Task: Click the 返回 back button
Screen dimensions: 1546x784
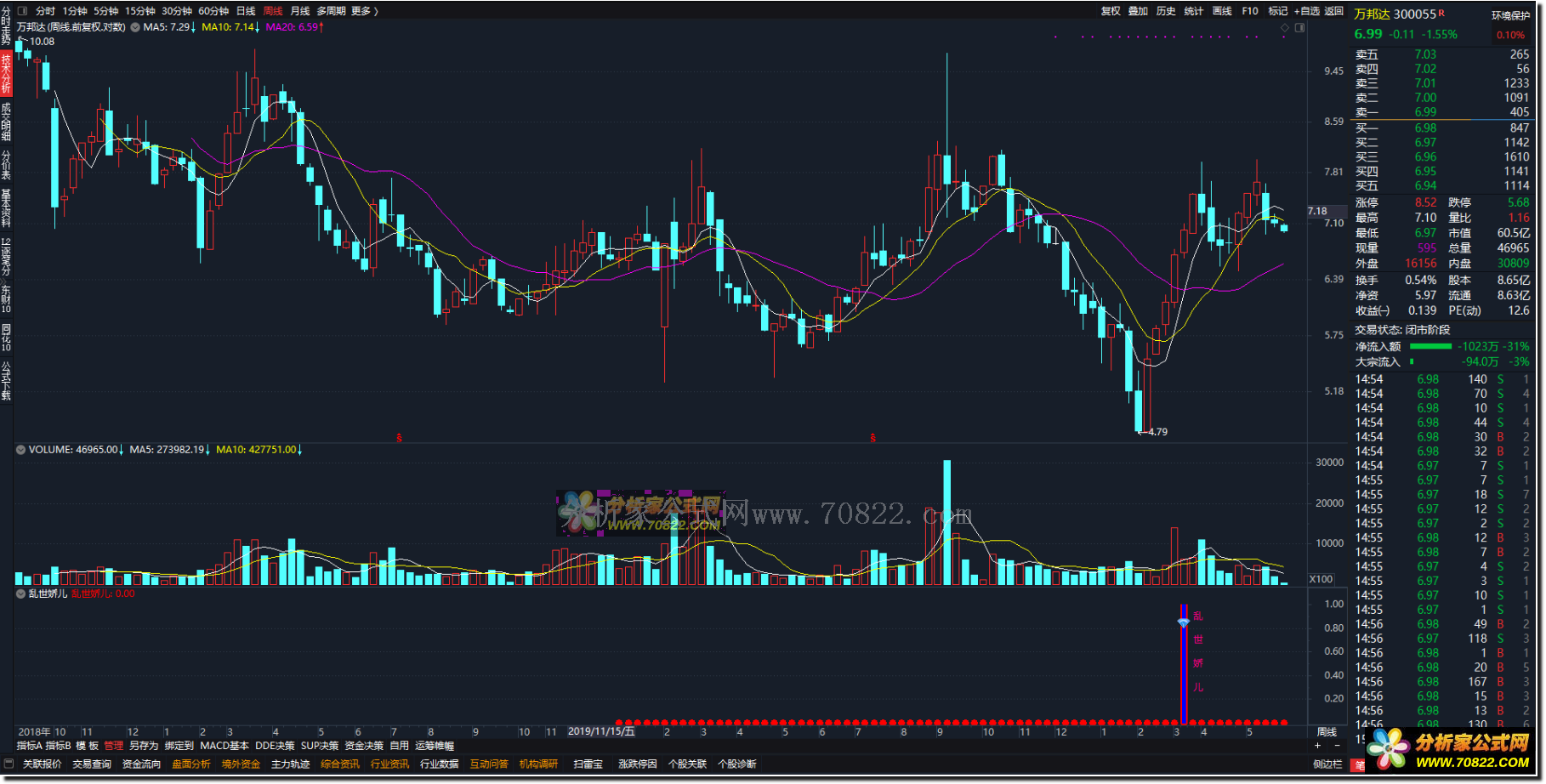Action: [x=1334, y=11]
